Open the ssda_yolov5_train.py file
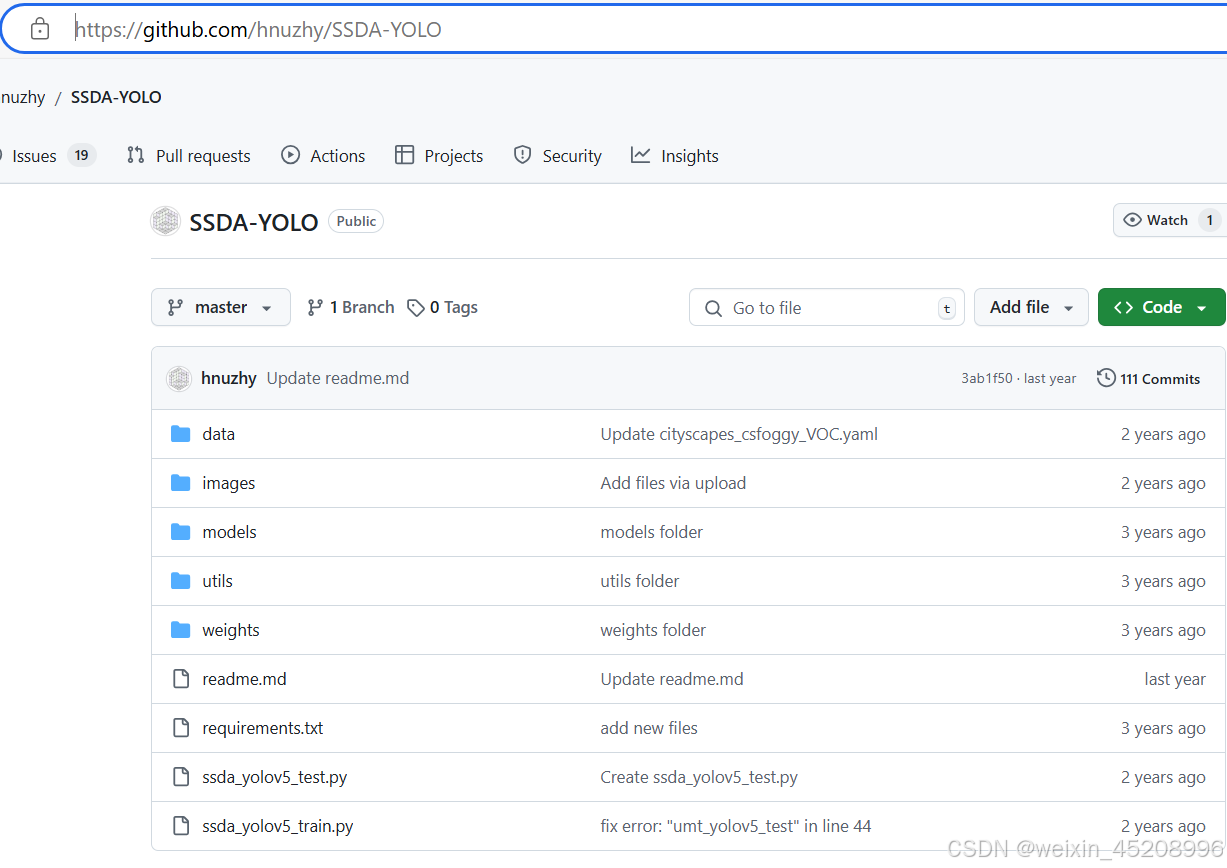This screenshot has height=868, width=1227. (x=278, y=826)
